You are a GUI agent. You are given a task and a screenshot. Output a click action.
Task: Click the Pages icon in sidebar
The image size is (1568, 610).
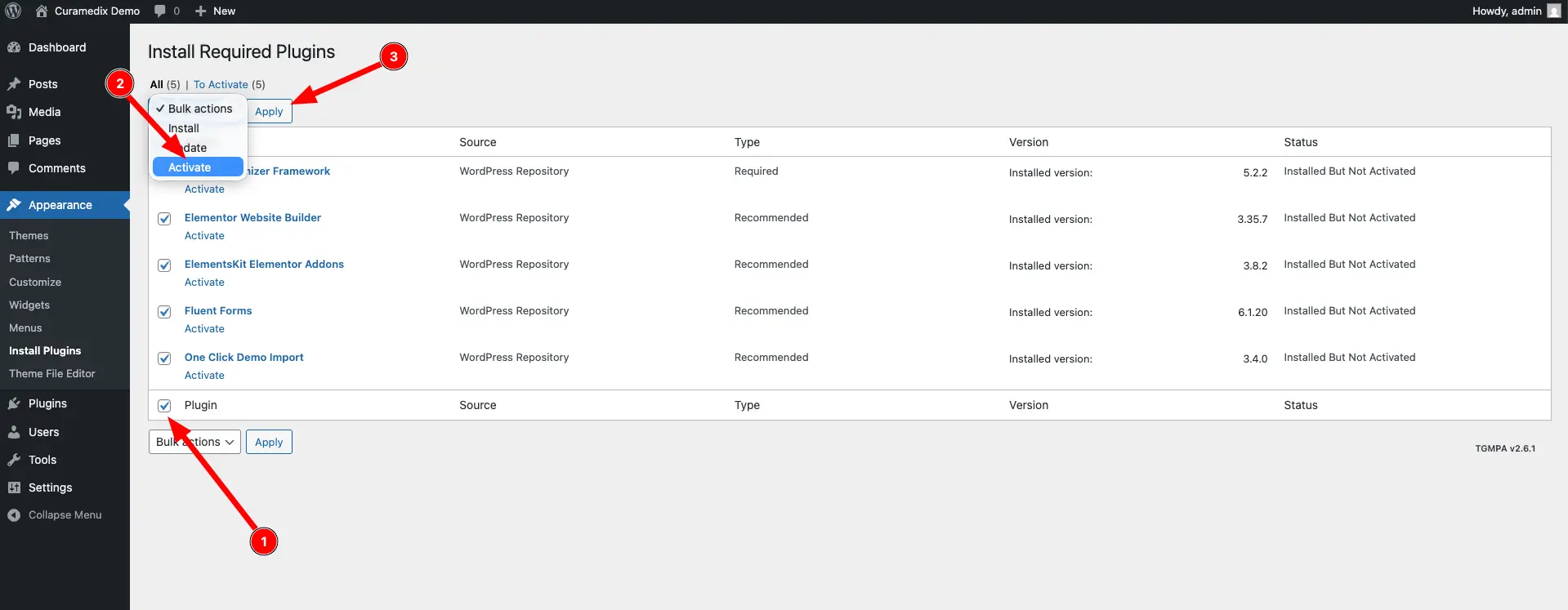14,140
